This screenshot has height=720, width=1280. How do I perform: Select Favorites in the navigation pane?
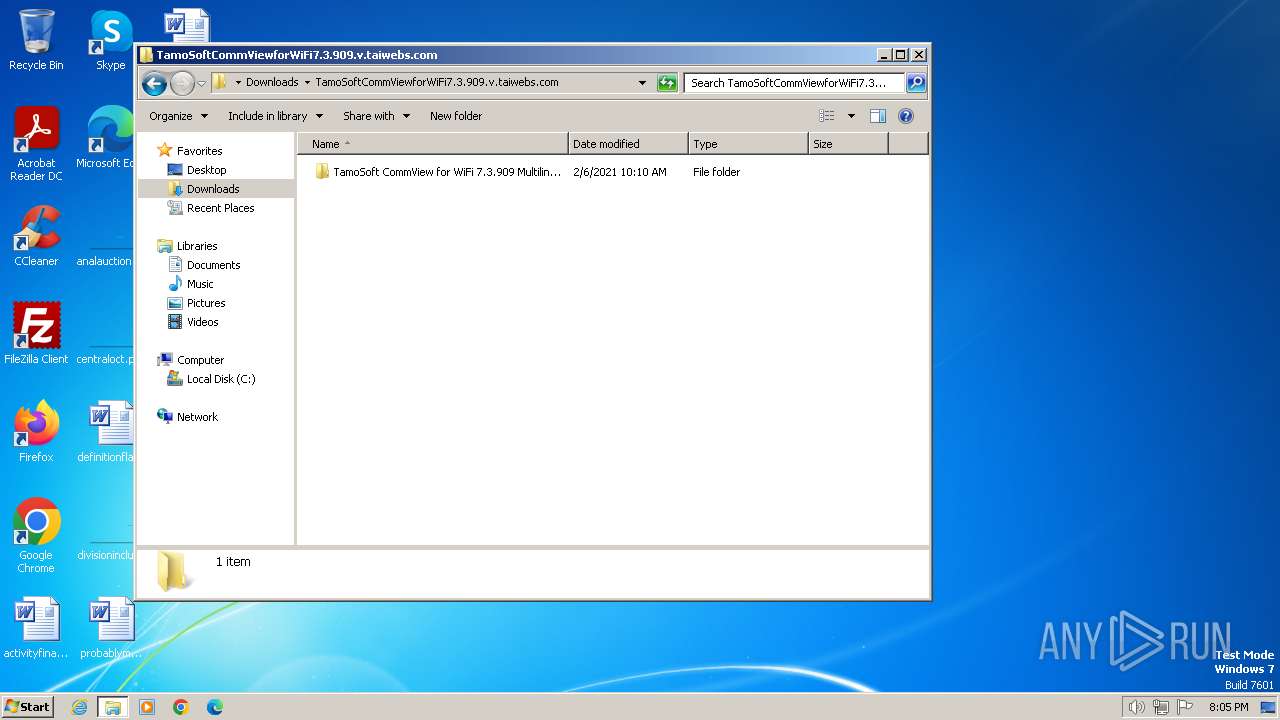[x=199, y=151]
